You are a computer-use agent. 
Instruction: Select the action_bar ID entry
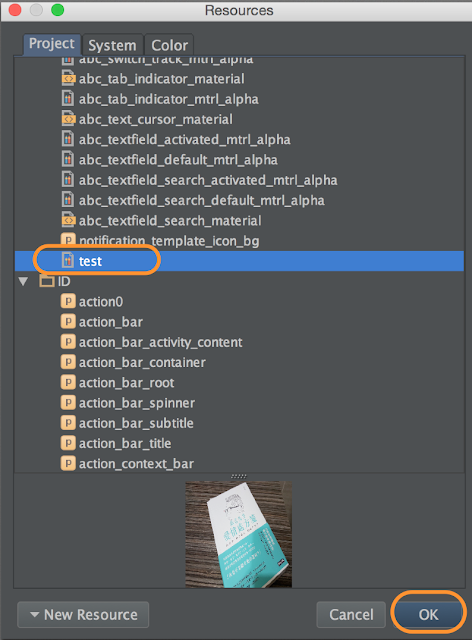pos(111,322)
